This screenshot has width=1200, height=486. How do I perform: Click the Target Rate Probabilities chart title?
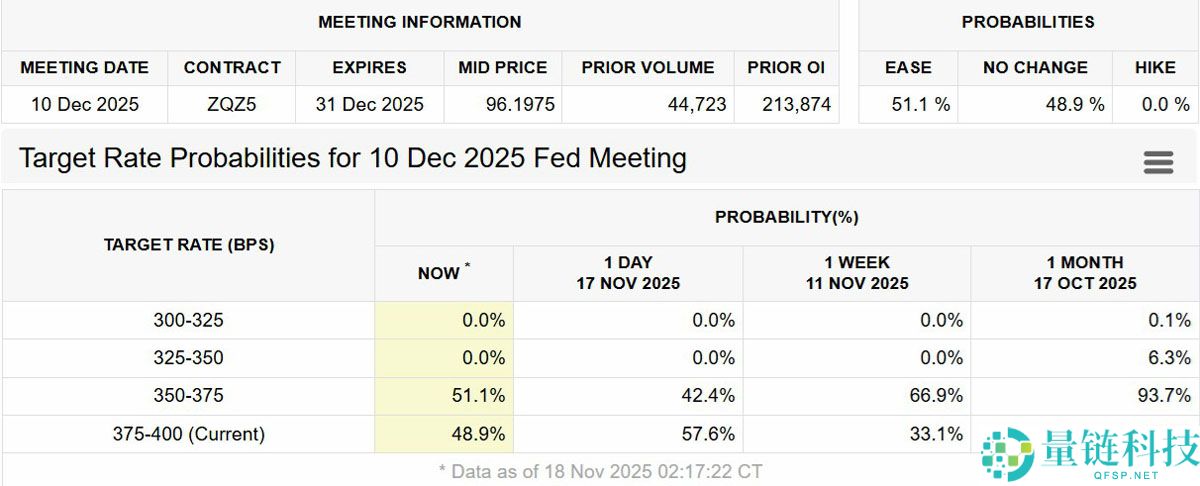(353, 158)
